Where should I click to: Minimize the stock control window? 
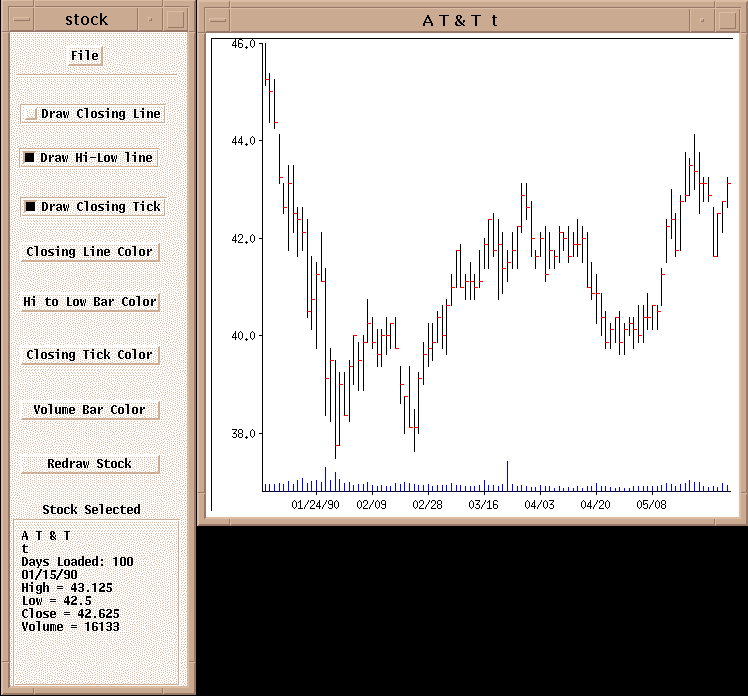(151, 19)
